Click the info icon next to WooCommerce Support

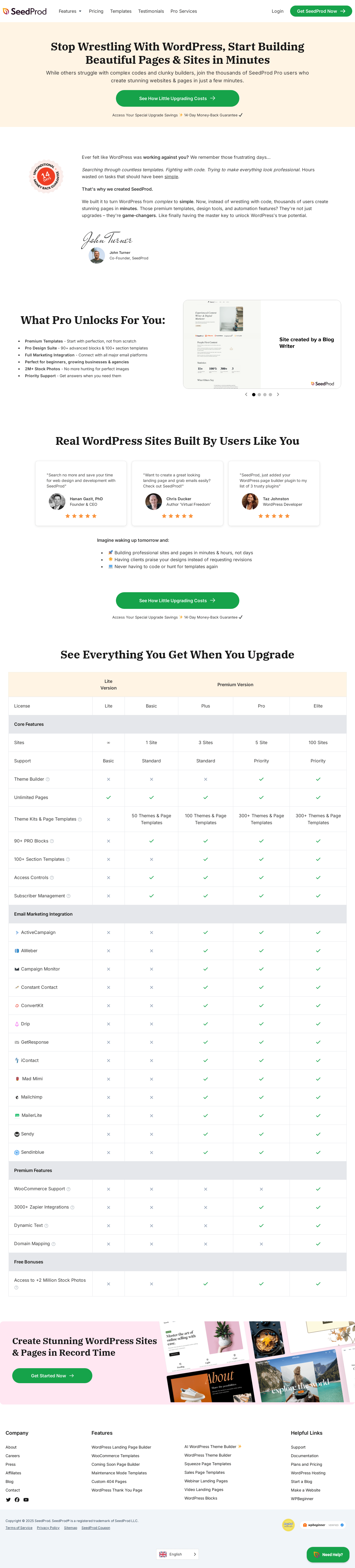(x=68, y=1189)
